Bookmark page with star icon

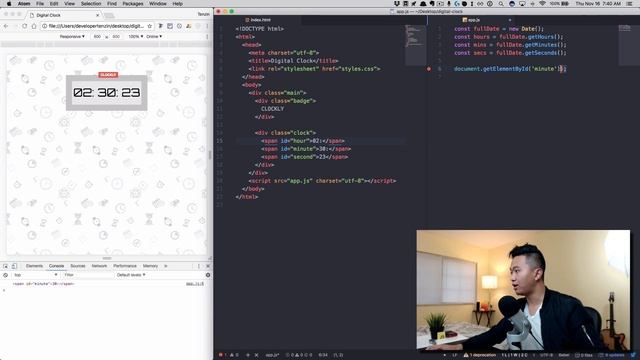(x=149, y=26)
